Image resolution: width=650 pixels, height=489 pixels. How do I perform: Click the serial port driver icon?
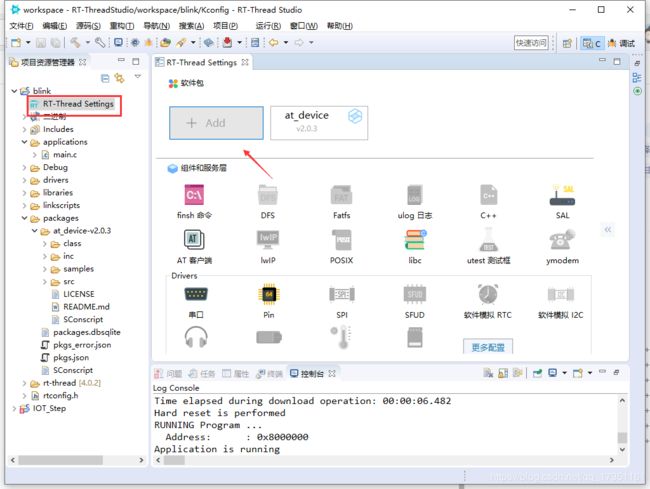196,294
